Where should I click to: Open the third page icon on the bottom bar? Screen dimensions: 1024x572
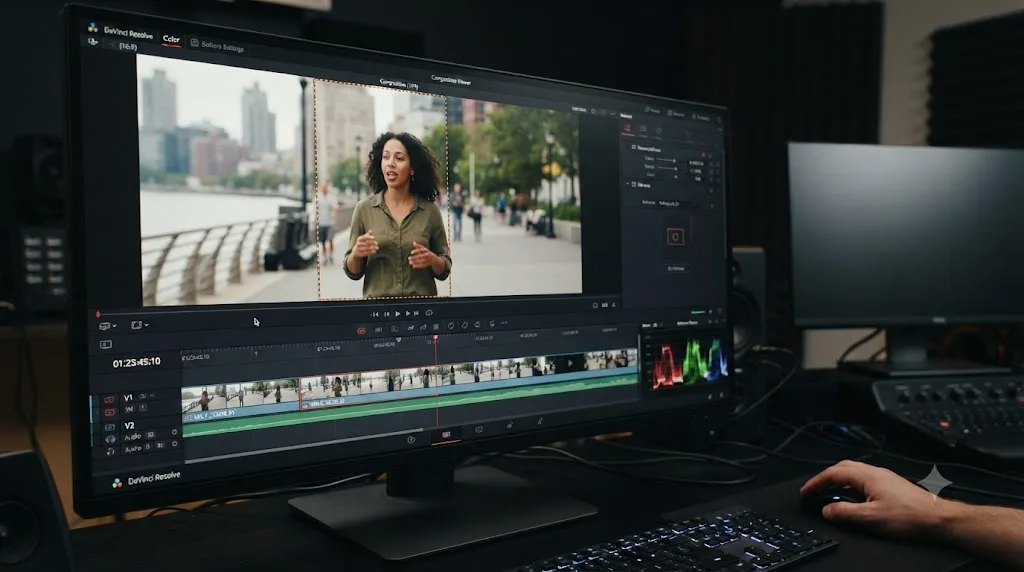[x=479, y=430]
